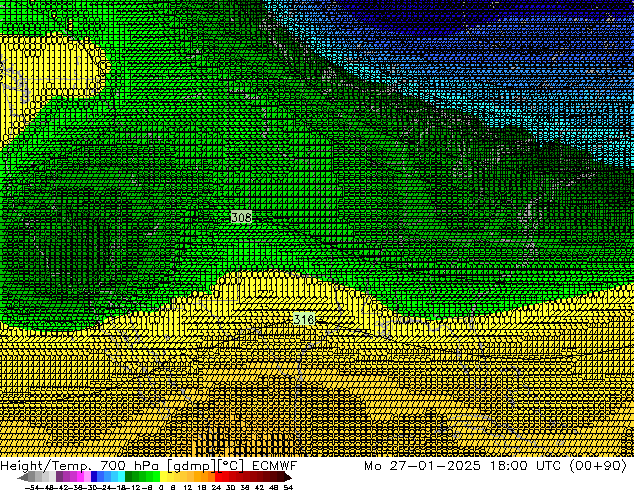The height and width of the screenshot is (490, 634).
Task: Pick the bright red legend swatch
Action: [x=218, y=477]
